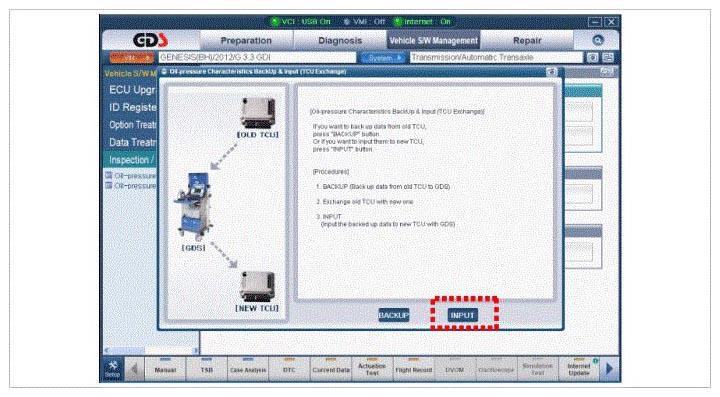
Task: Click the sidebar scrollbar right arrow
Action: pos(196,350)
